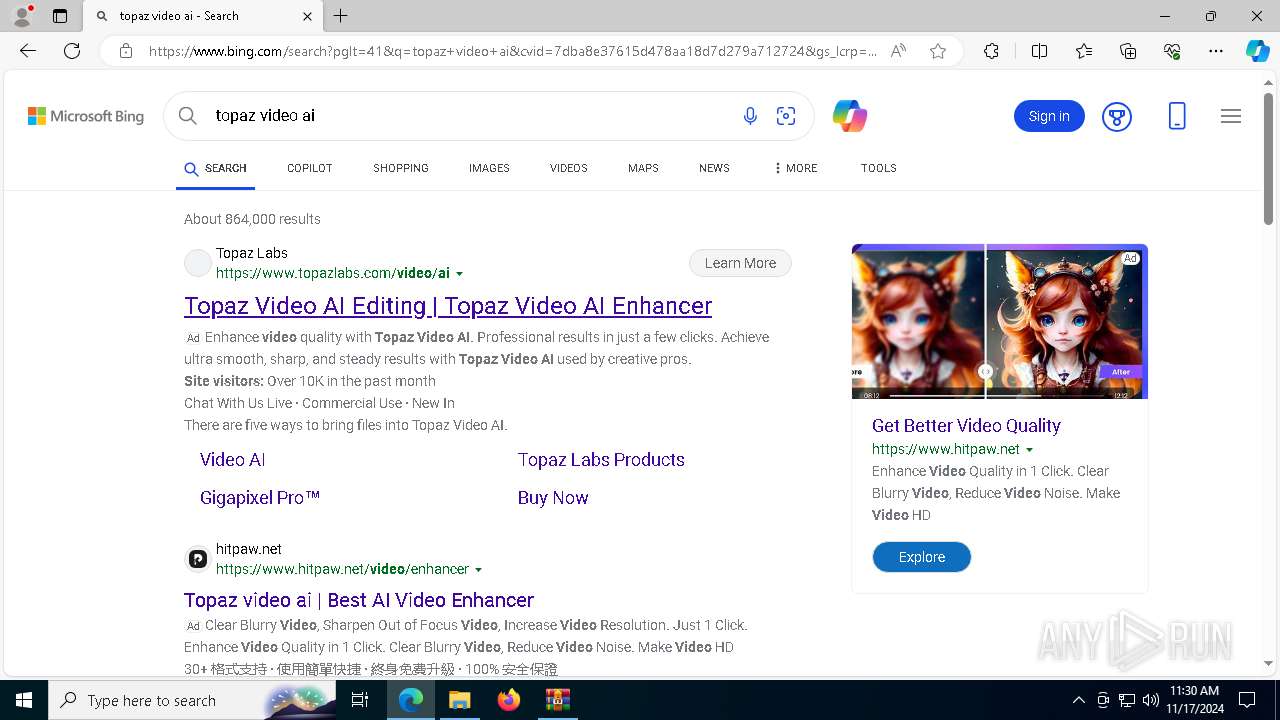Image resolution: width=1280 pixels, height=720 pixels.
Task: Open Bing mobile app phone icon
Action: pos(1177,116)
